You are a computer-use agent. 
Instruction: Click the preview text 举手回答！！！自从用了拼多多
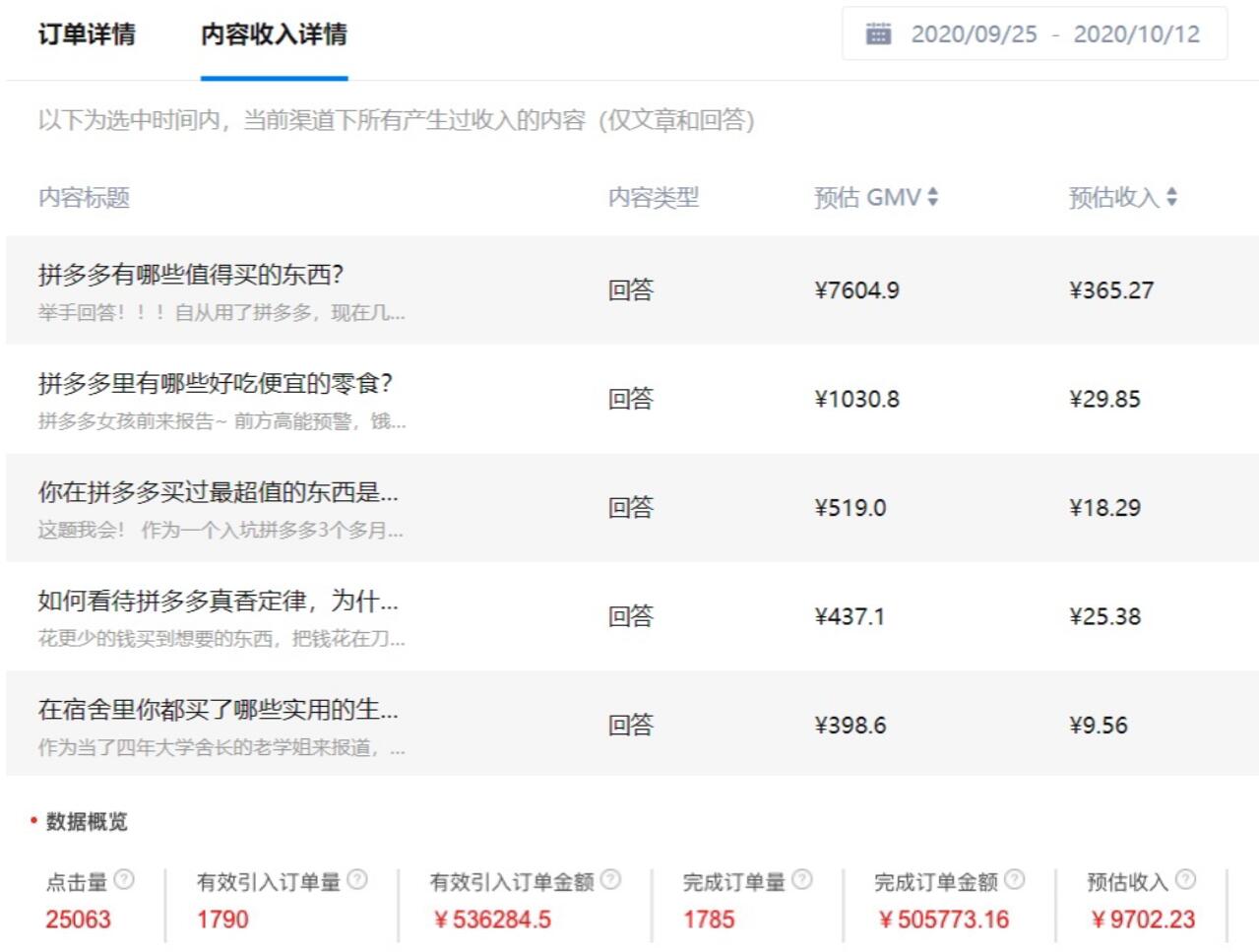coord(221,313)
